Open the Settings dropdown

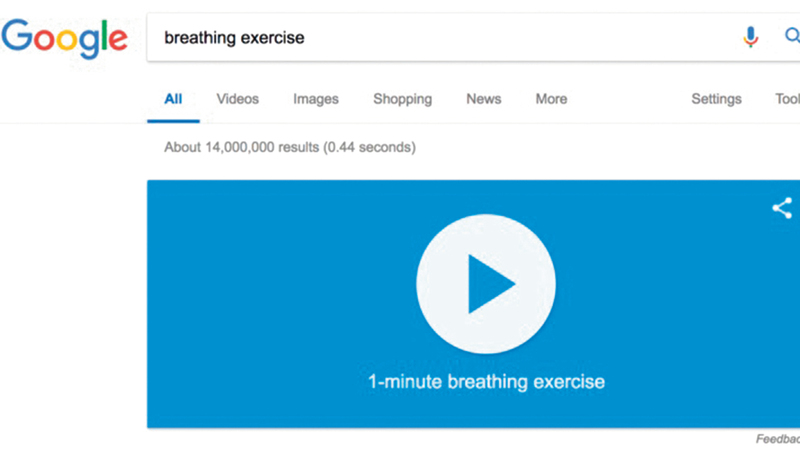tap(716, 99)
